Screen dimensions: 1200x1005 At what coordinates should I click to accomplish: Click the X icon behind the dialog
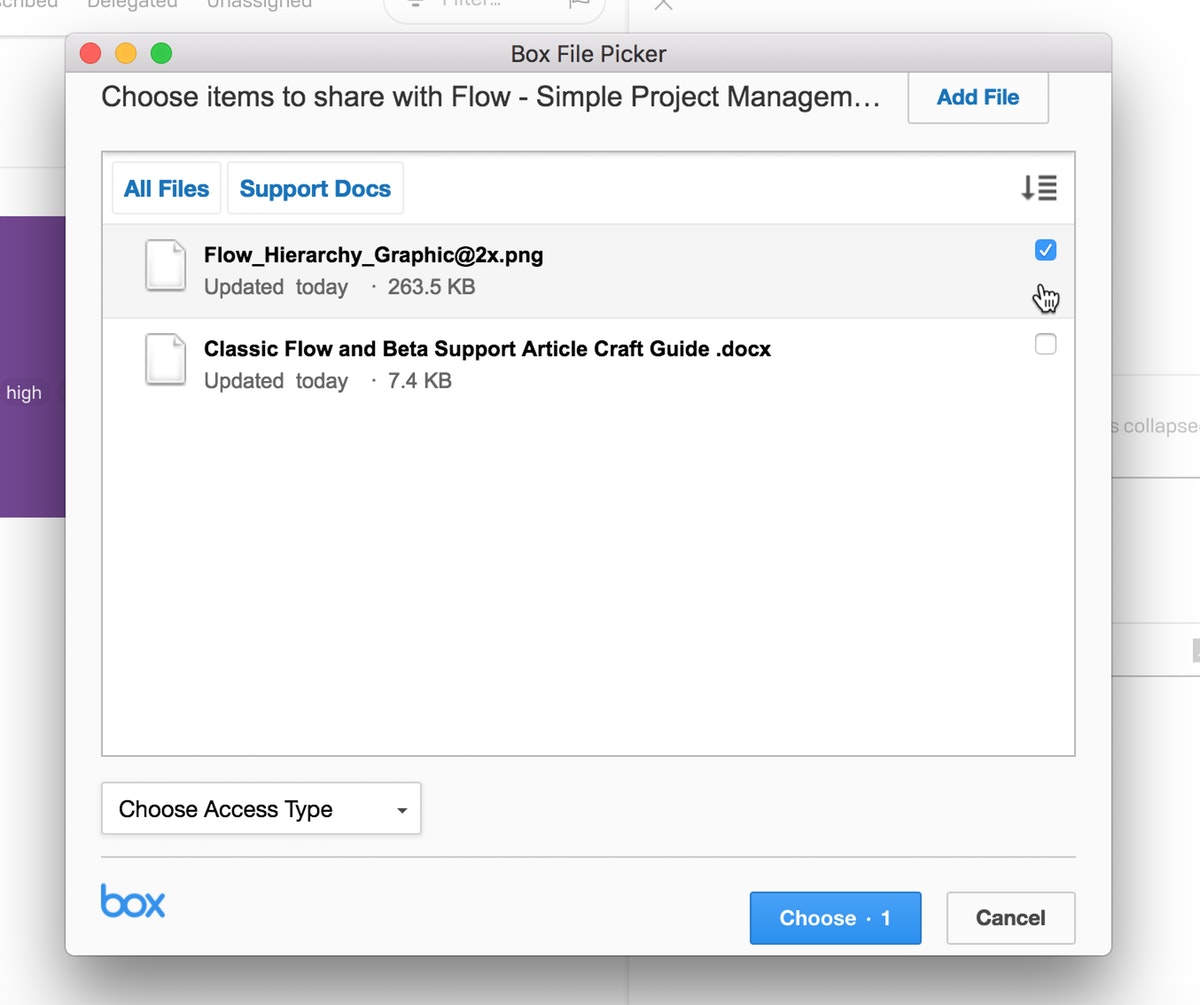663,5
